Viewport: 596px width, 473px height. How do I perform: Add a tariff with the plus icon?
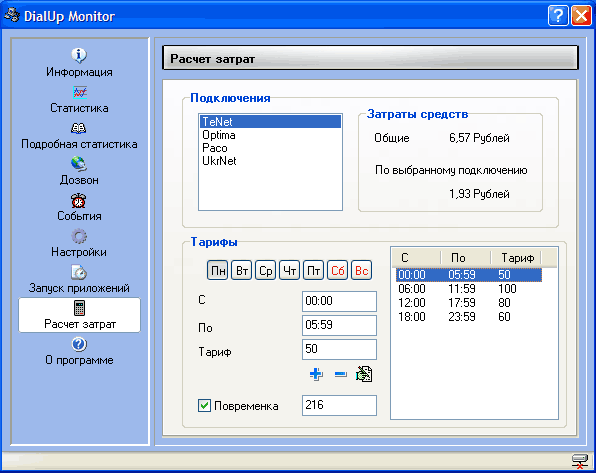click(x=316, y=375)
